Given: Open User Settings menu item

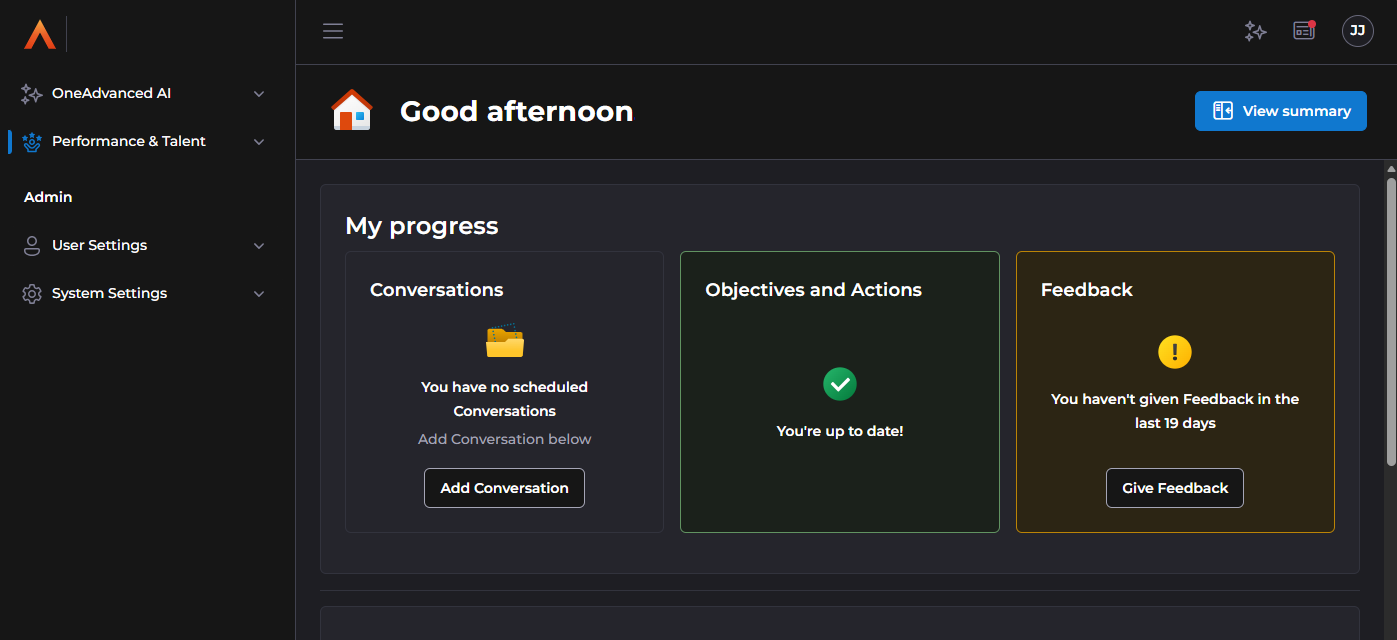Looking at the screenshot, I should tap(147, 245).
